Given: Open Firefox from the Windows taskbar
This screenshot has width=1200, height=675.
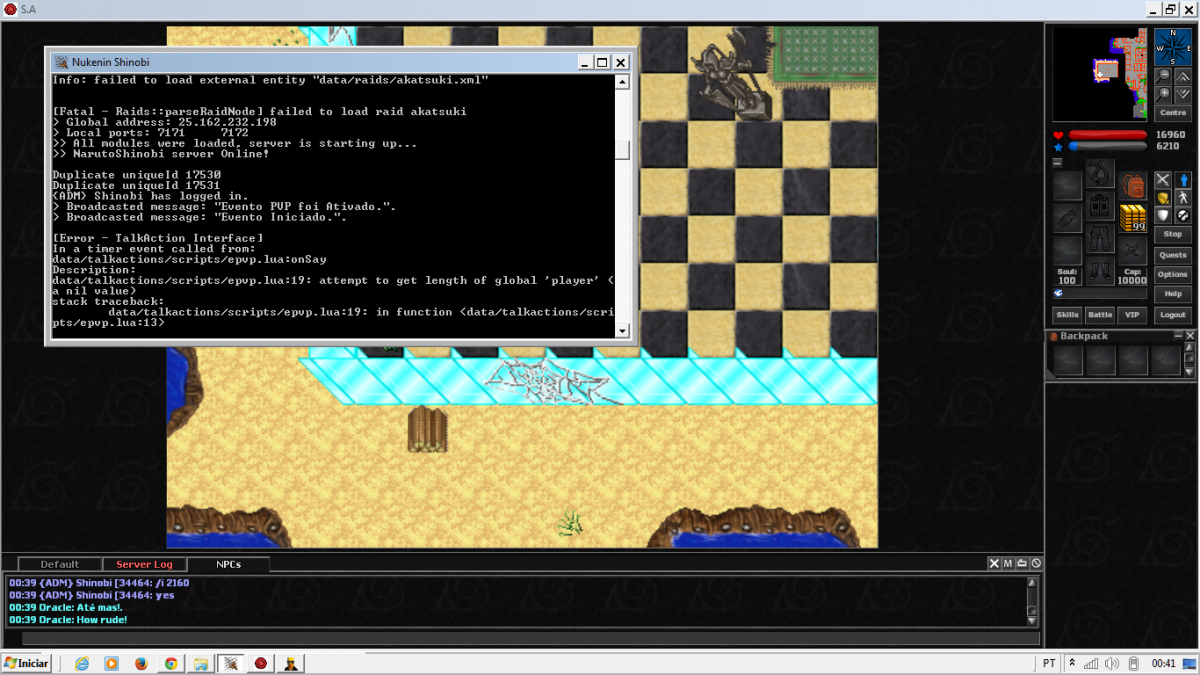Looking at the screenshot, I should pyautogui.click(x=141, y=663).
